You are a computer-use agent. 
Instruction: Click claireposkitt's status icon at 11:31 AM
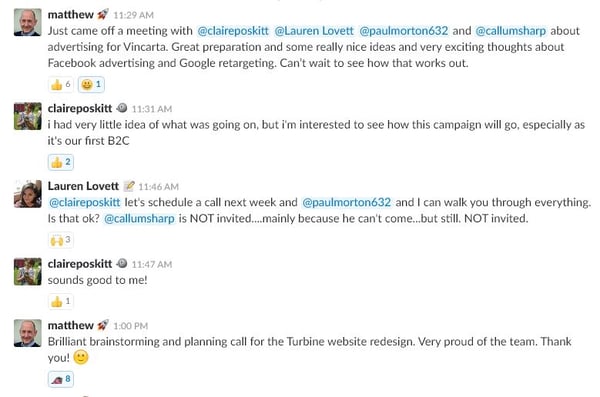(122, 108)
